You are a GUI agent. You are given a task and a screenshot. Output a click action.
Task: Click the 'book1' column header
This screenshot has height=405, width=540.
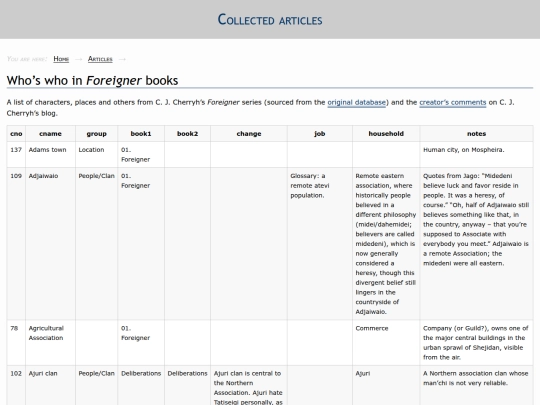click(x=141, y=134)
